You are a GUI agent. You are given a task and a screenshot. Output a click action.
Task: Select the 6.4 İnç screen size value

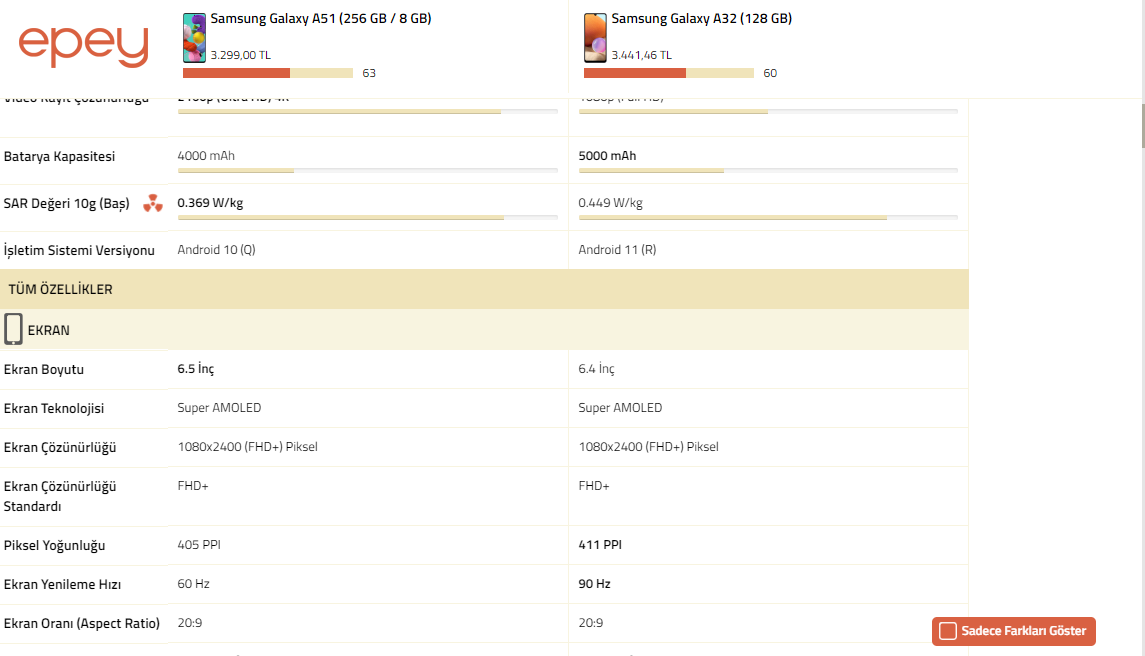[x=597, y=369]
